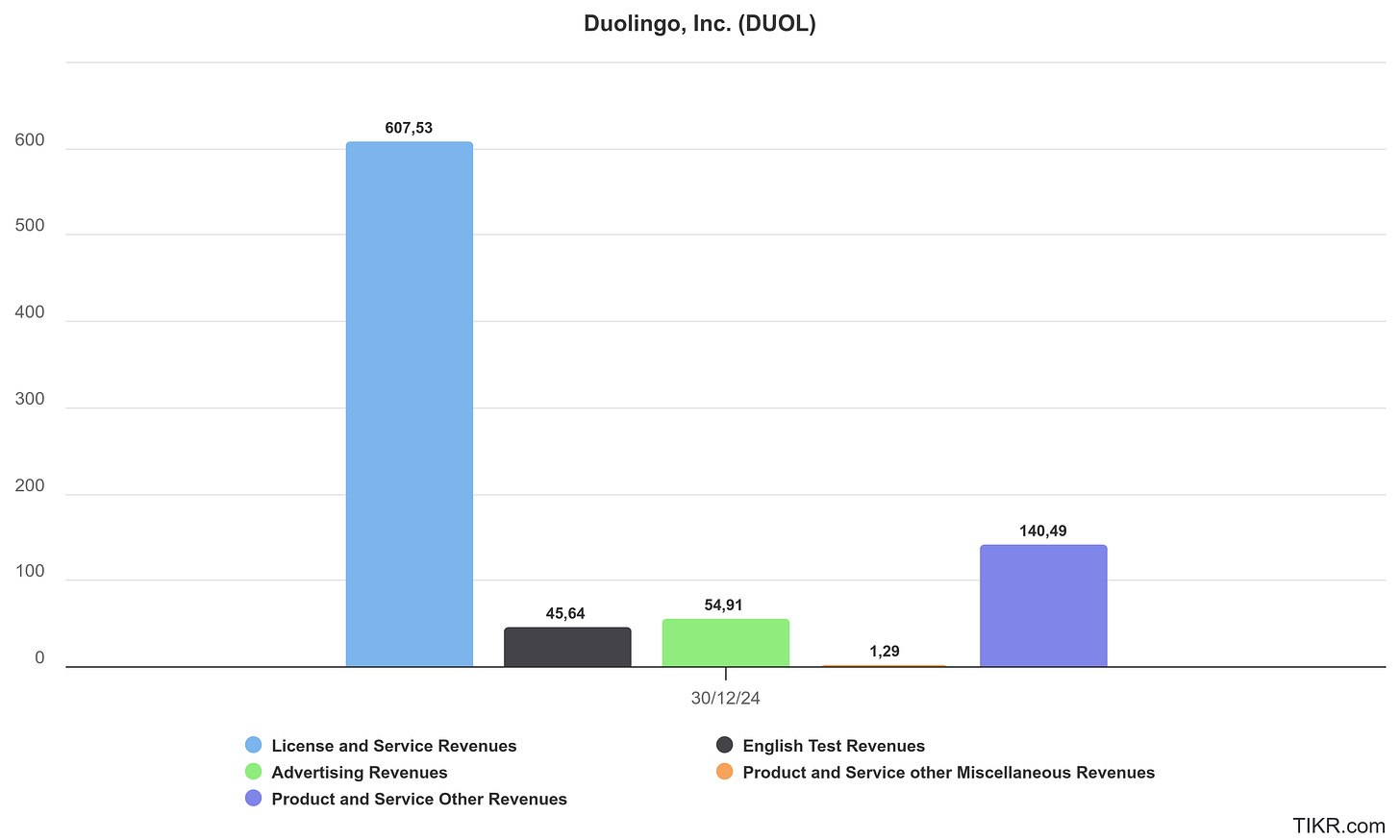
Task: Toggle Advertising Revenues legend entry
Action: coord(346,773)
